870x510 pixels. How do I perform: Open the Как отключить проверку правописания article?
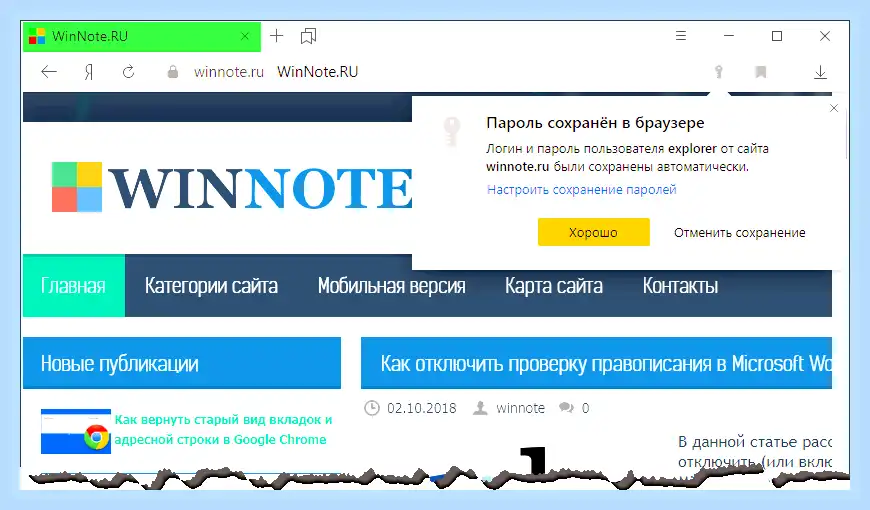(x=606, y=363)
